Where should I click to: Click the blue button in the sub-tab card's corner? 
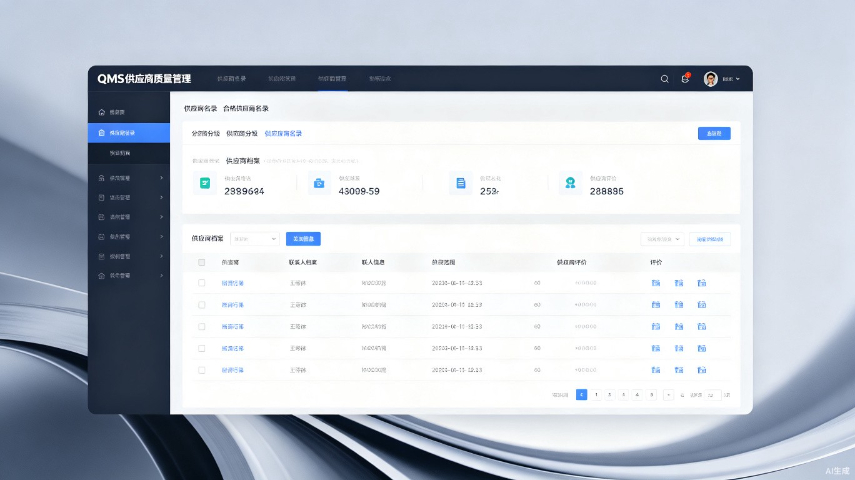(x=714, y=134)
